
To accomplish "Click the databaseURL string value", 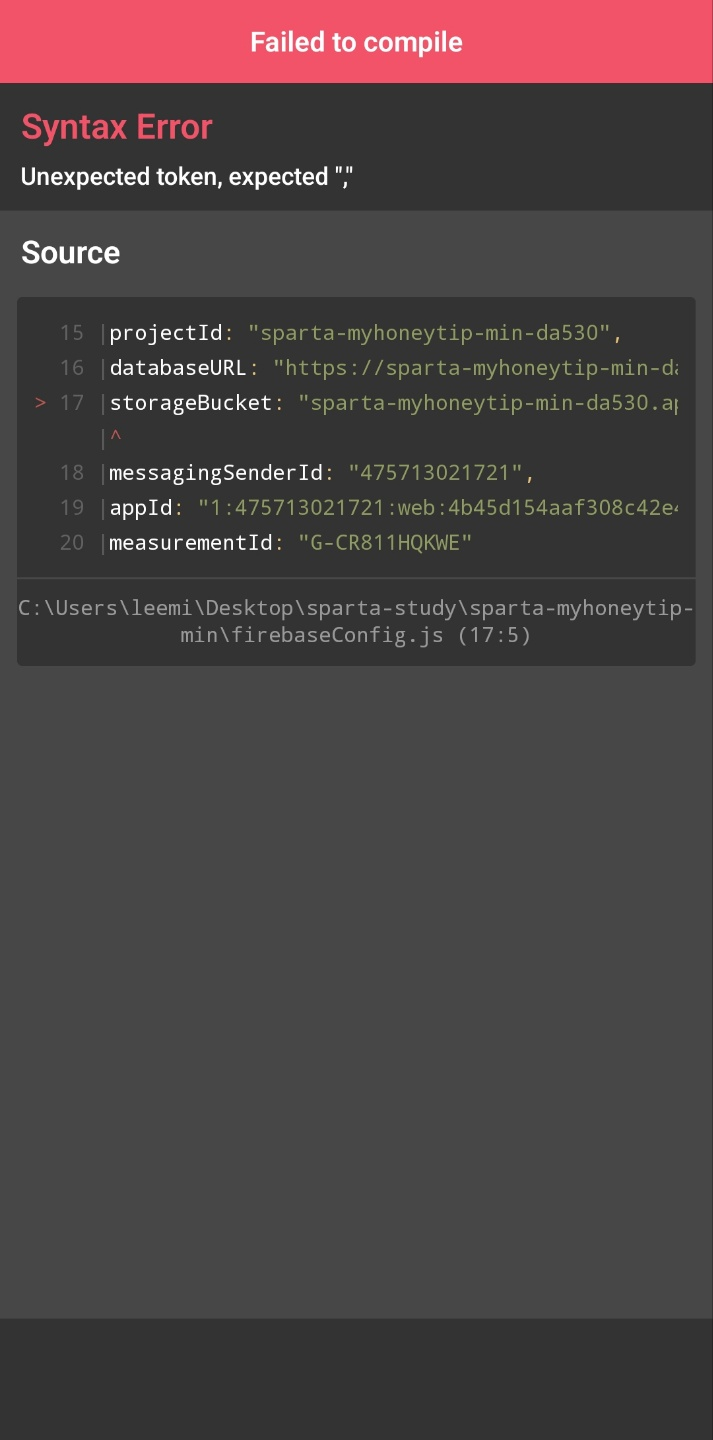I will click(476, 368).
